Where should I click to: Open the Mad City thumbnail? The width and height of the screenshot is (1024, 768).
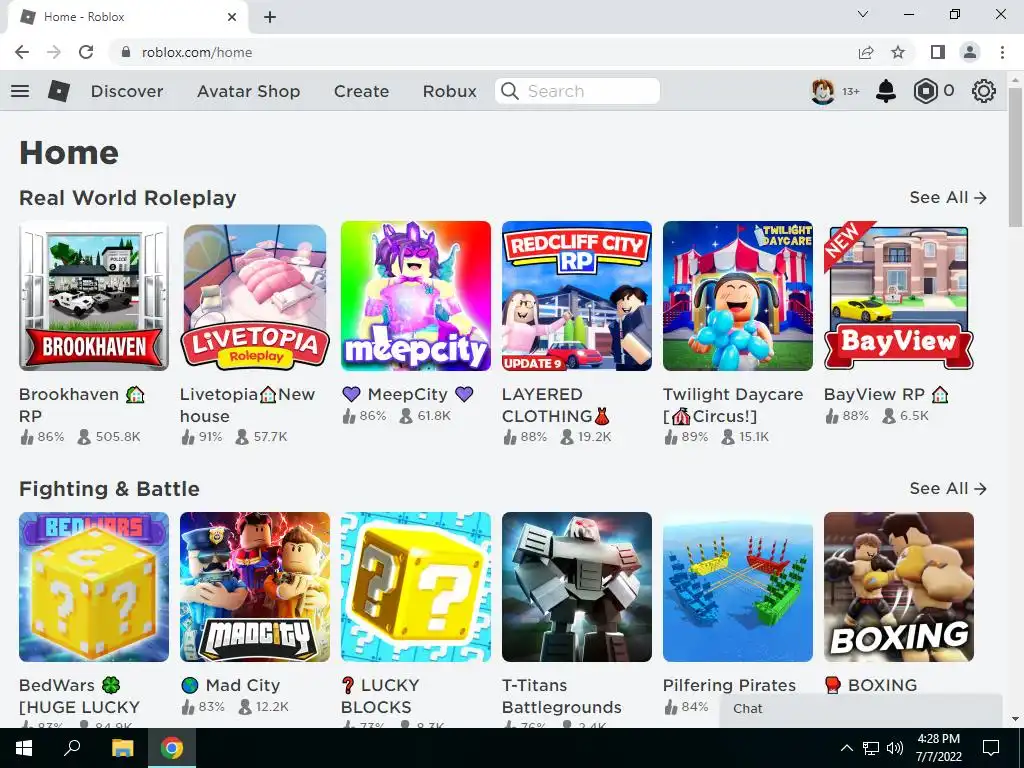[255, 587]
